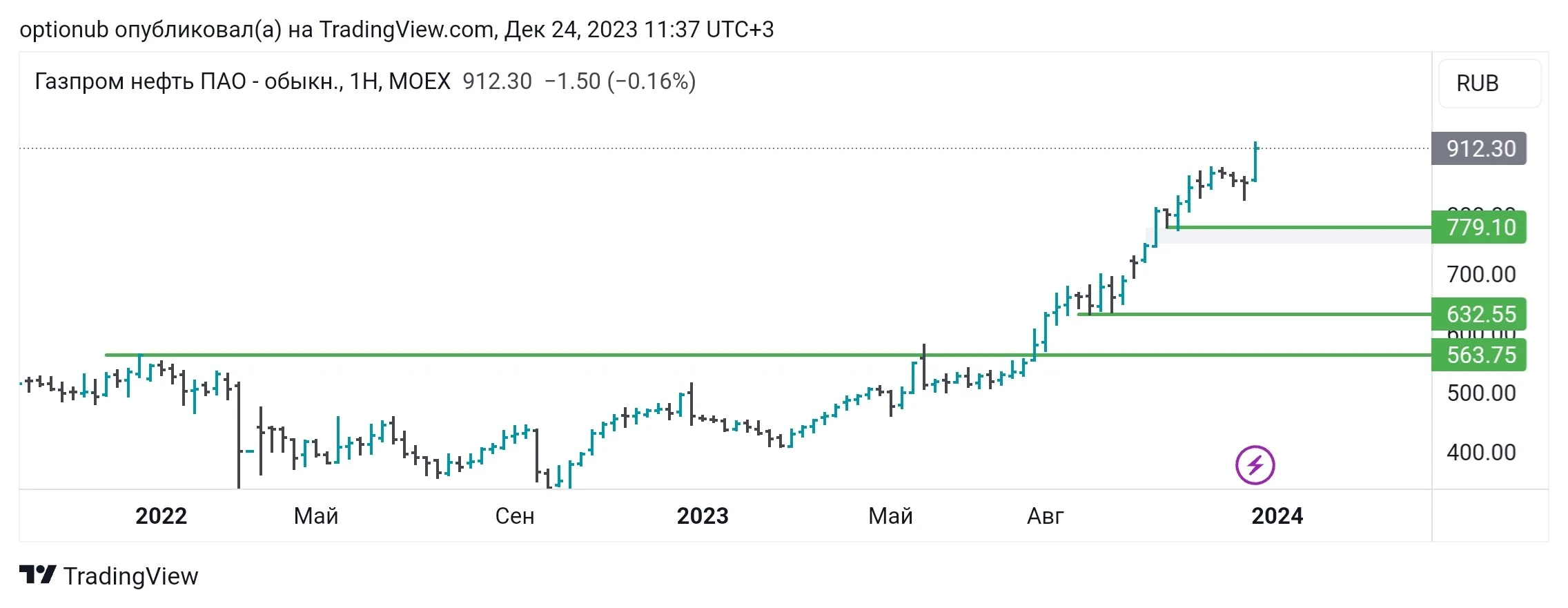
Task: Select the 632.55 green price level label
Action: (x=1479, y=315)
